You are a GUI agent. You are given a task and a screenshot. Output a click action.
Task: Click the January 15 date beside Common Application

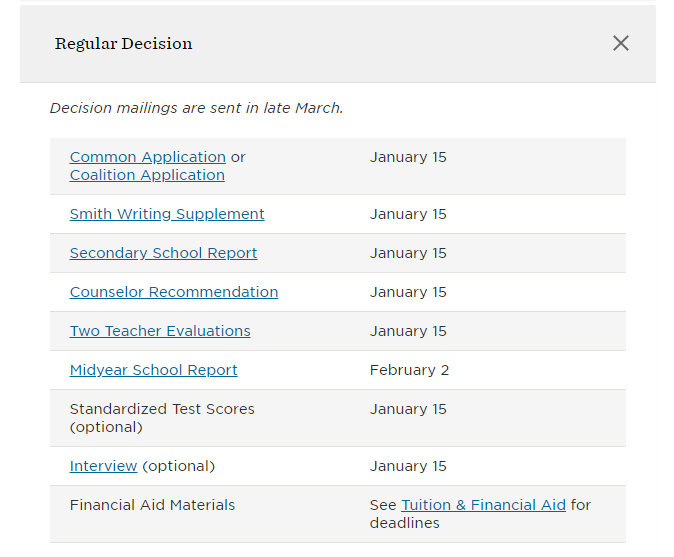tap(408, 157)
